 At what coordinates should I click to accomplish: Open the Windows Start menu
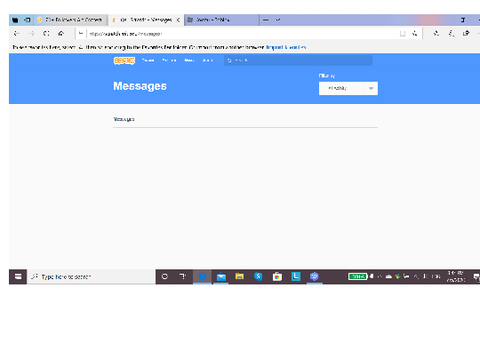tap(18, 277)
